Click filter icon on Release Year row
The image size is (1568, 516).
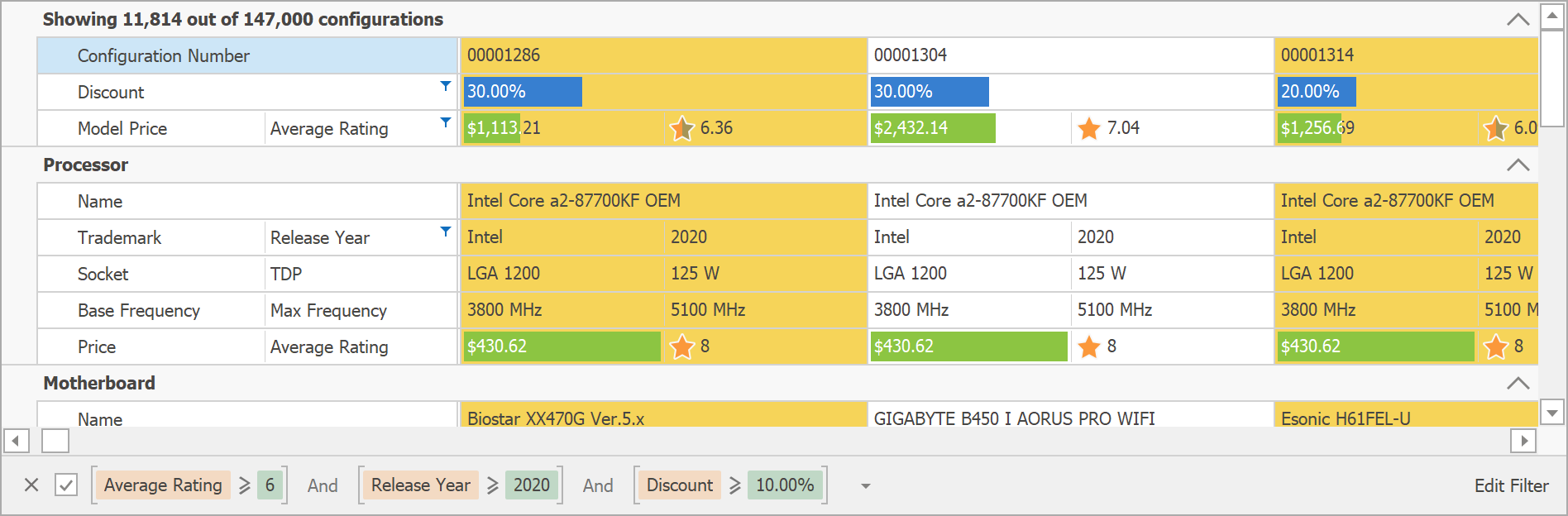pyautogui.click(x=446, y=232)
